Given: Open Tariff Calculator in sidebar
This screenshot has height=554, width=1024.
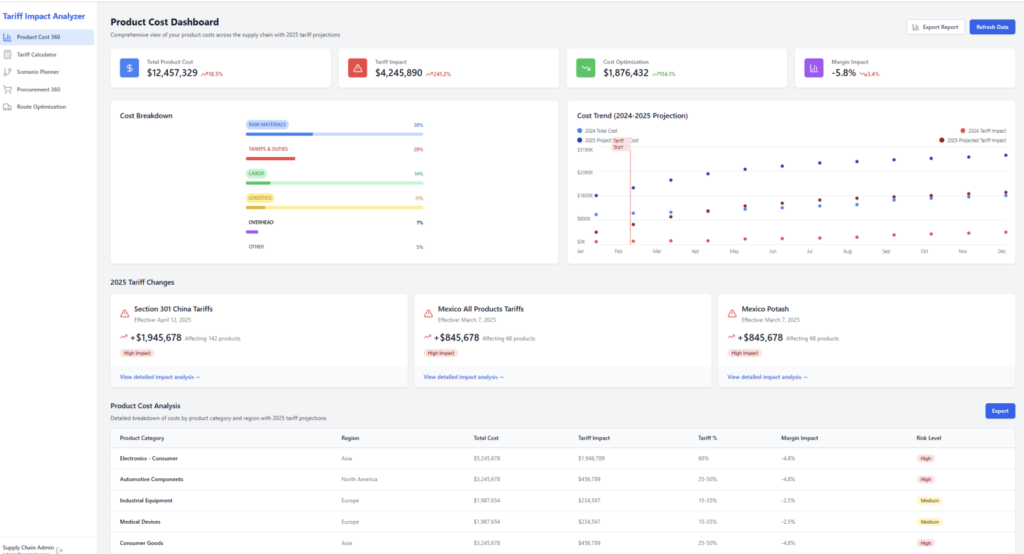Looking at the screenshot, I should [47, 55].
